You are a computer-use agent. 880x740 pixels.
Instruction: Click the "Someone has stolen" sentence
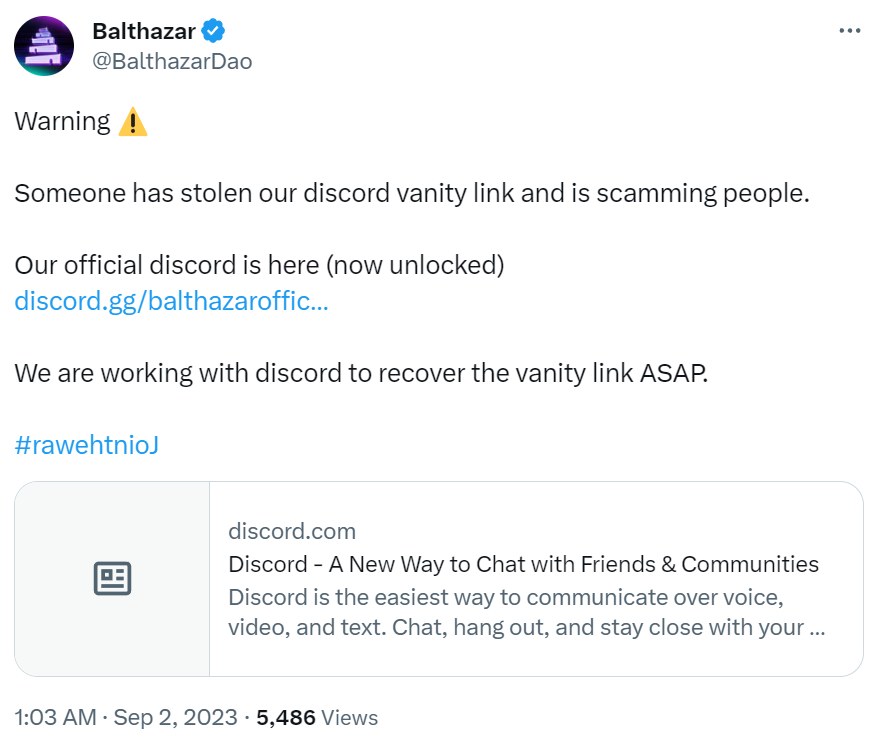411,193
